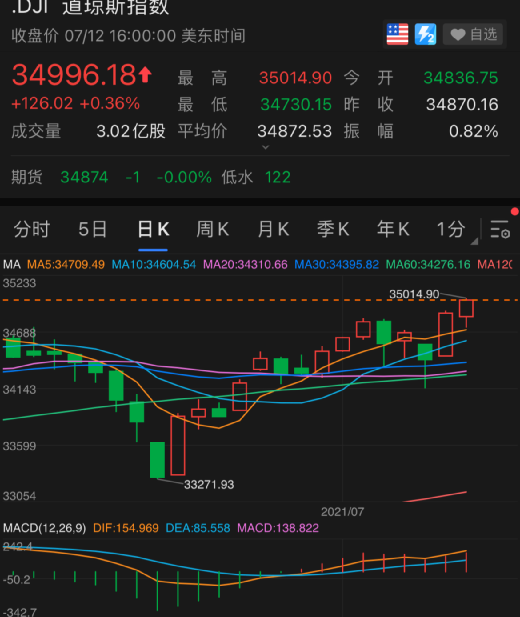Select the 日K chart tab
520x617 pixels.
click(153, 229)
